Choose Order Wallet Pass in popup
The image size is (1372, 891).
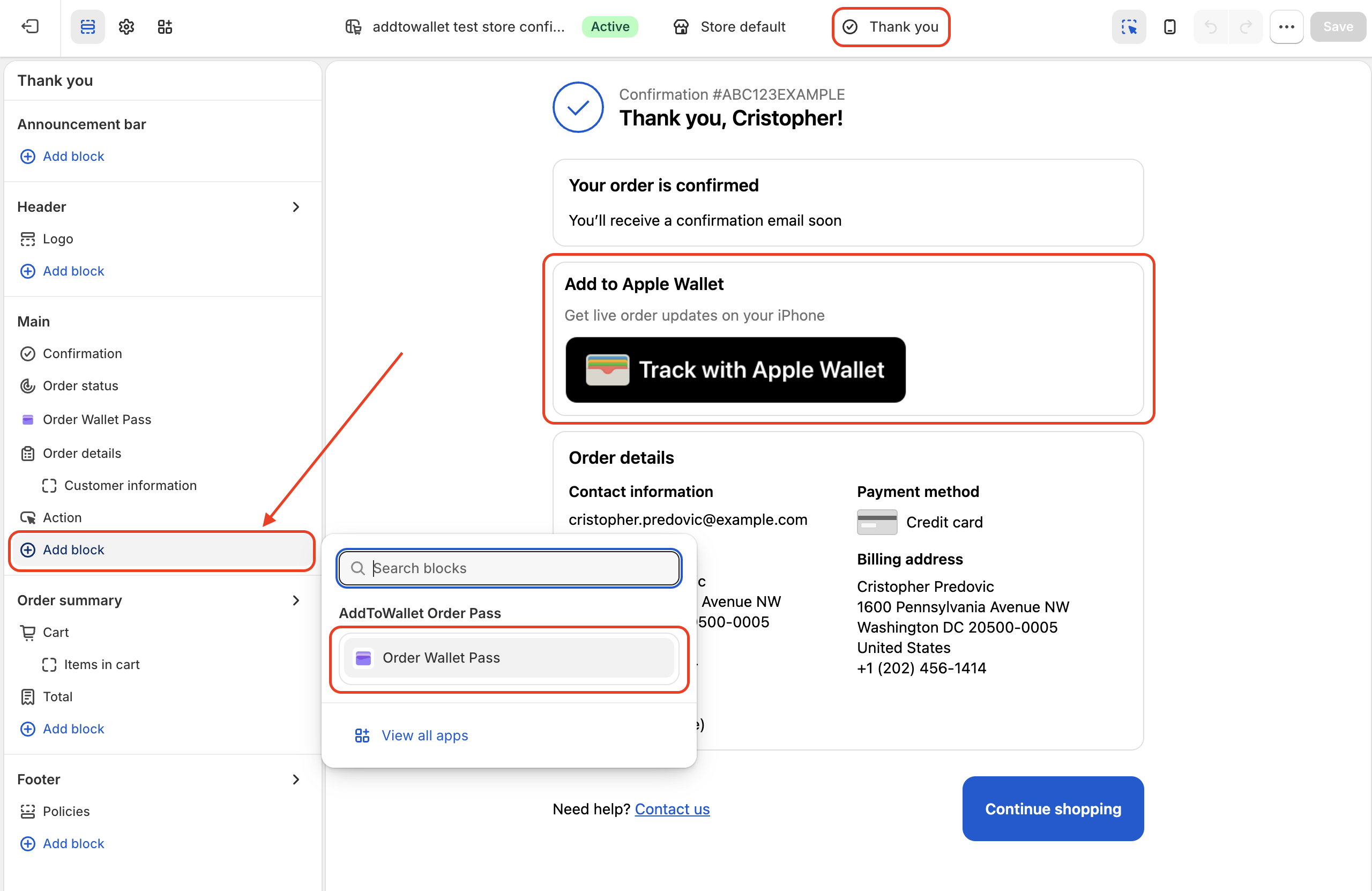[509, 658]
